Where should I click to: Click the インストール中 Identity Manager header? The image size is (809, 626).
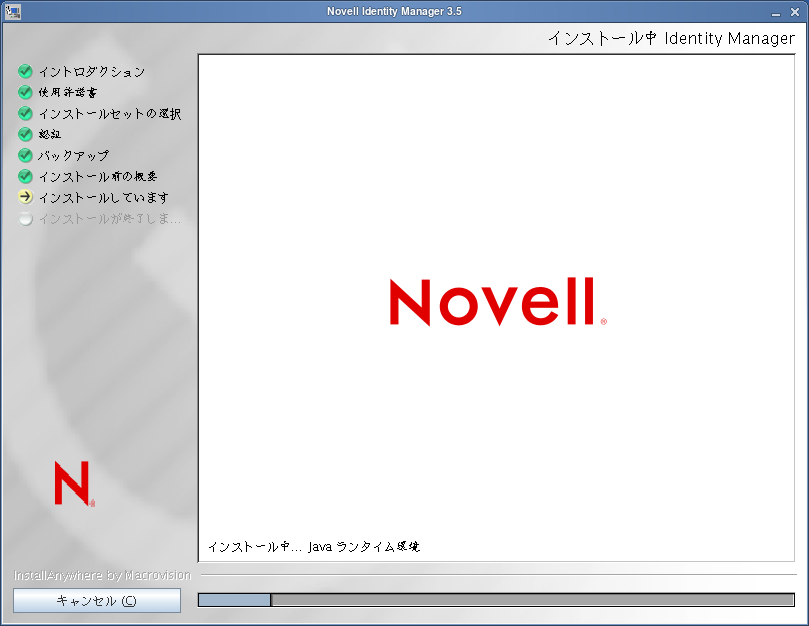tap(669, 38)
